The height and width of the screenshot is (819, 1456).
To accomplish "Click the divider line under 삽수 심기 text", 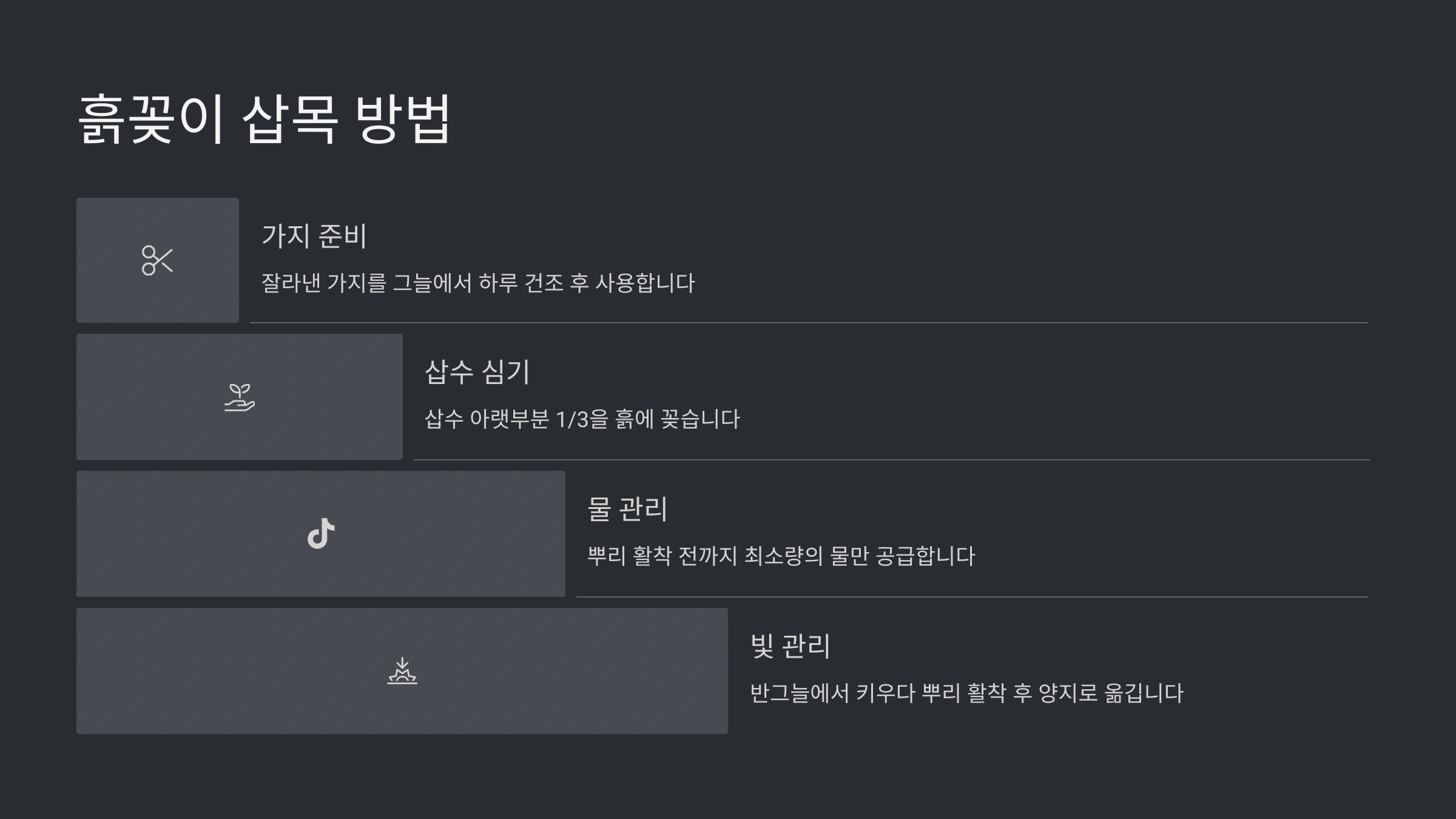I will [x=891, y=460].
